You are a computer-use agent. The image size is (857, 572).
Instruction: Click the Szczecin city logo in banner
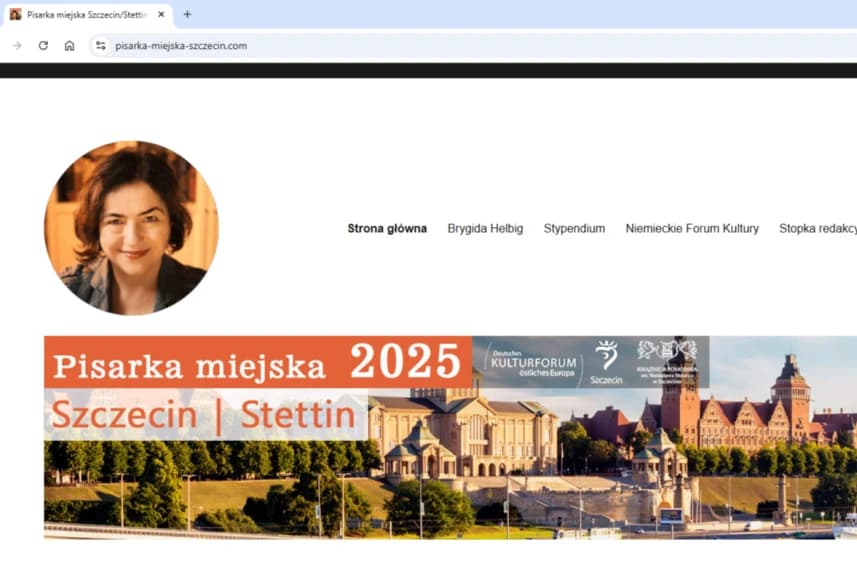point(606,362)
